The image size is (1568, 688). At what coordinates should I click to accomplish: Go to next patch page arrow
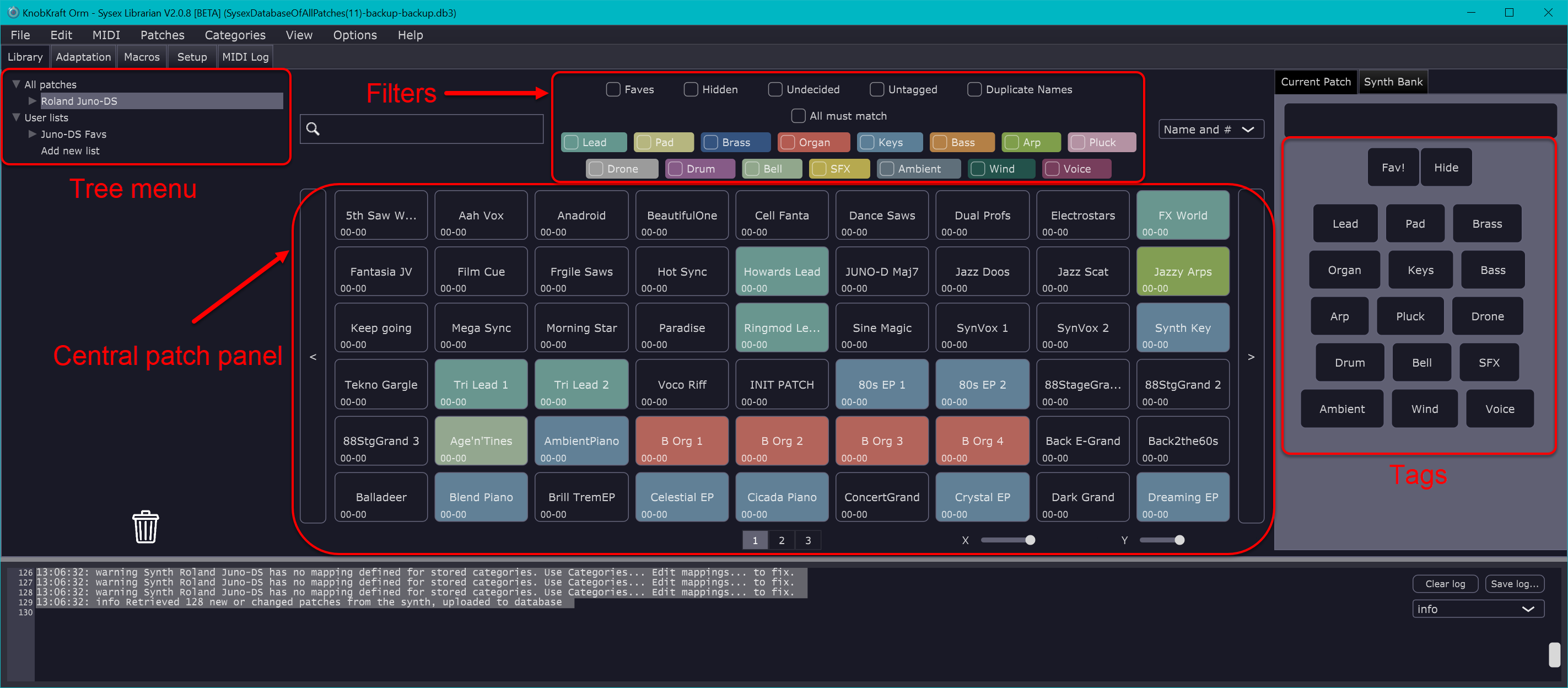(1251, 357)
